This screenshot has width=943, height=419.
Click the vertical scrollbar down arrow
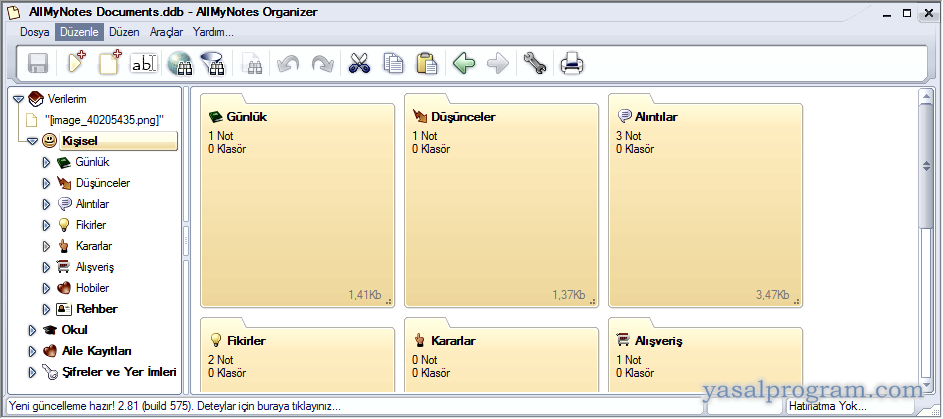click(927, 386)
